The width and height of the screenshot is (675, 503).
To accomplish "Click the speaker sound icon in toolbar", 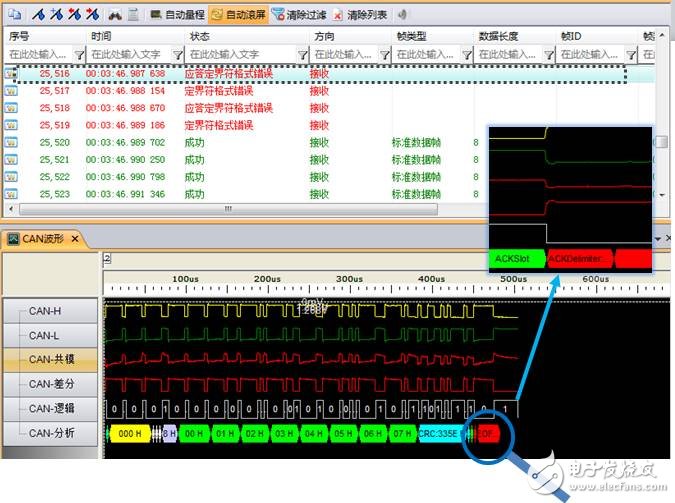I will pos(402,15).
